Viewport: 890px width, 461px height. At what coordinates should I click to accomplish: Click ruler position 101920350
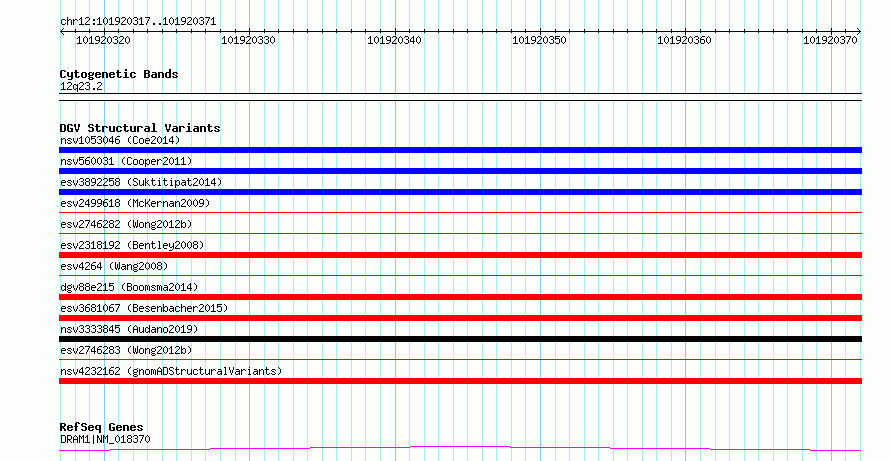coord(539,40)
